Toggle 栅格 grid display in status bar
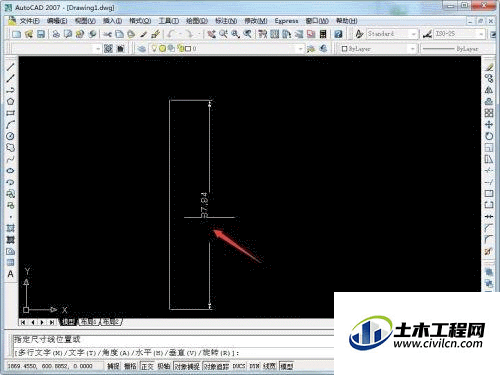This screenshot has height=375, width=500. tap(130, 366)
